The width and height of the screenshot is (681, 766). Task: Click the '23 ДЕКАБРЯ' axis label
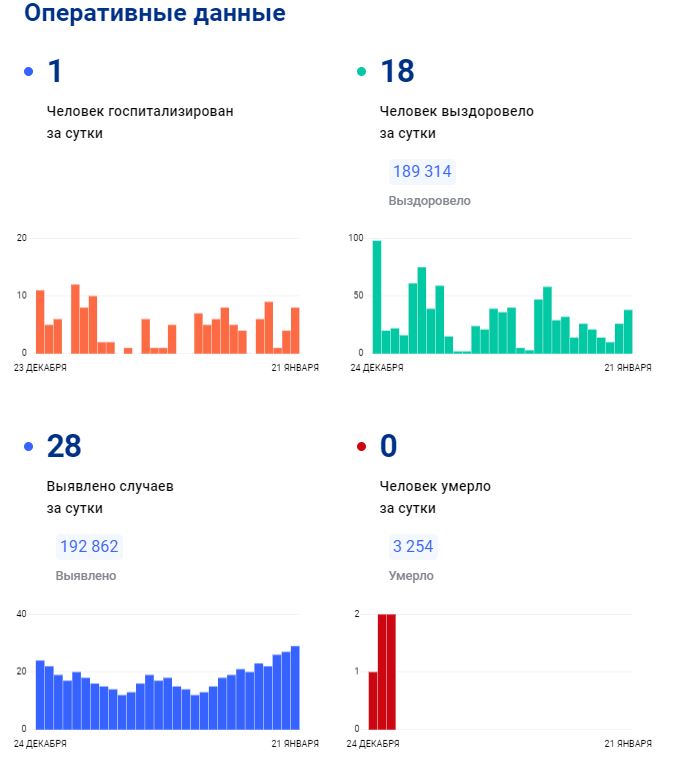(x=41, y=368)
